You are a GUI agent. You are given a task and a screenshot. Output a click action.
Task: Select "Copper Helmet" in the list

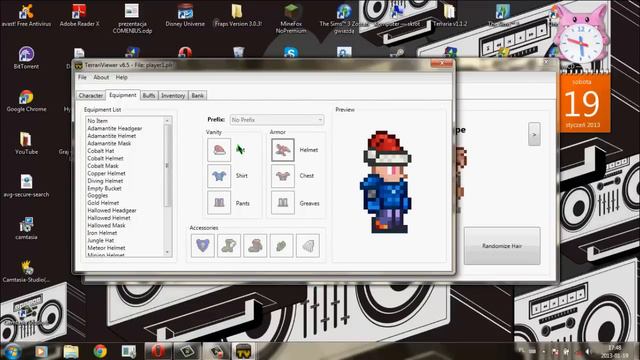pyautogui.click(x=106, y=173)
